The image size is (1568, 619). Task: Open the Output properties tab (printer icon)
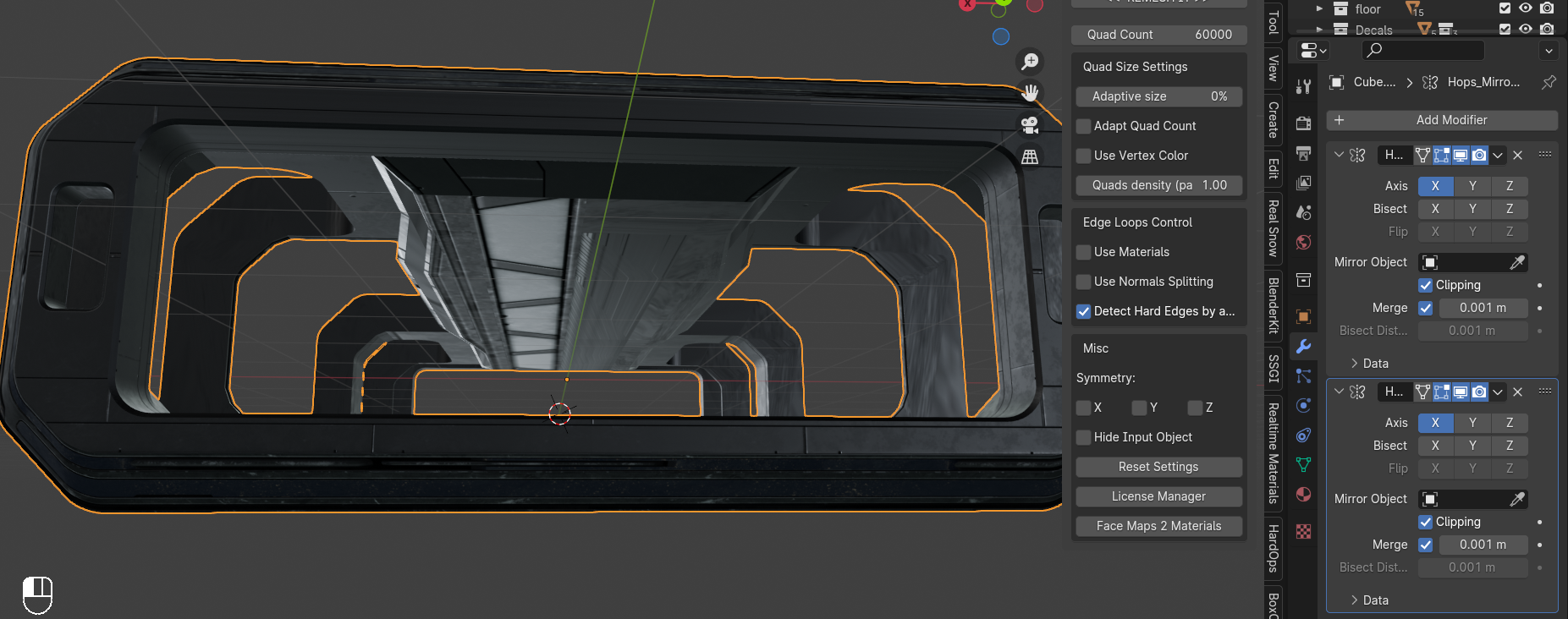[1303, 153]
